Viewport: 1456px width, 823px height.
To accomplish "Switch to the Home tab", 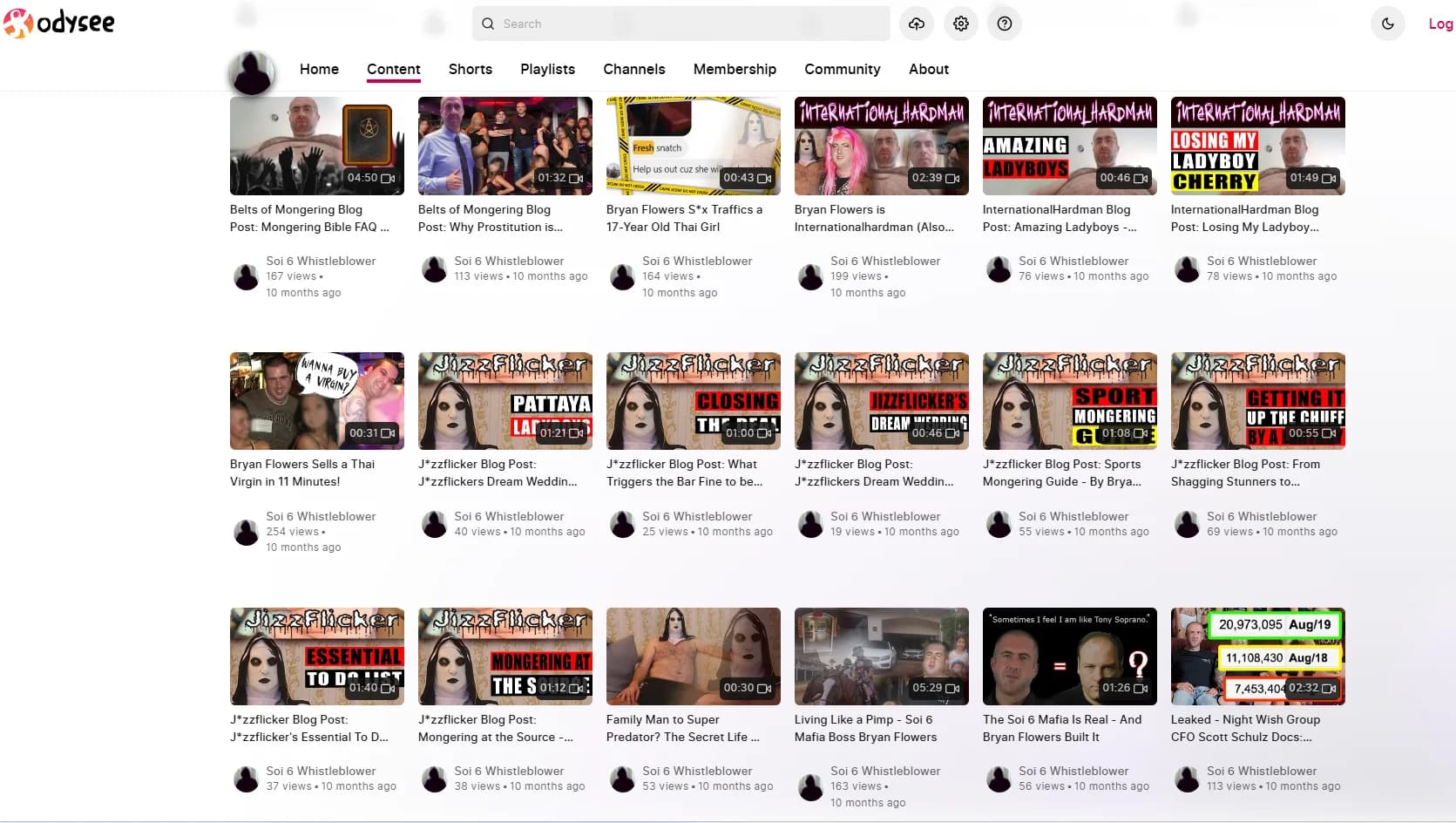I will tap(319, 69).
